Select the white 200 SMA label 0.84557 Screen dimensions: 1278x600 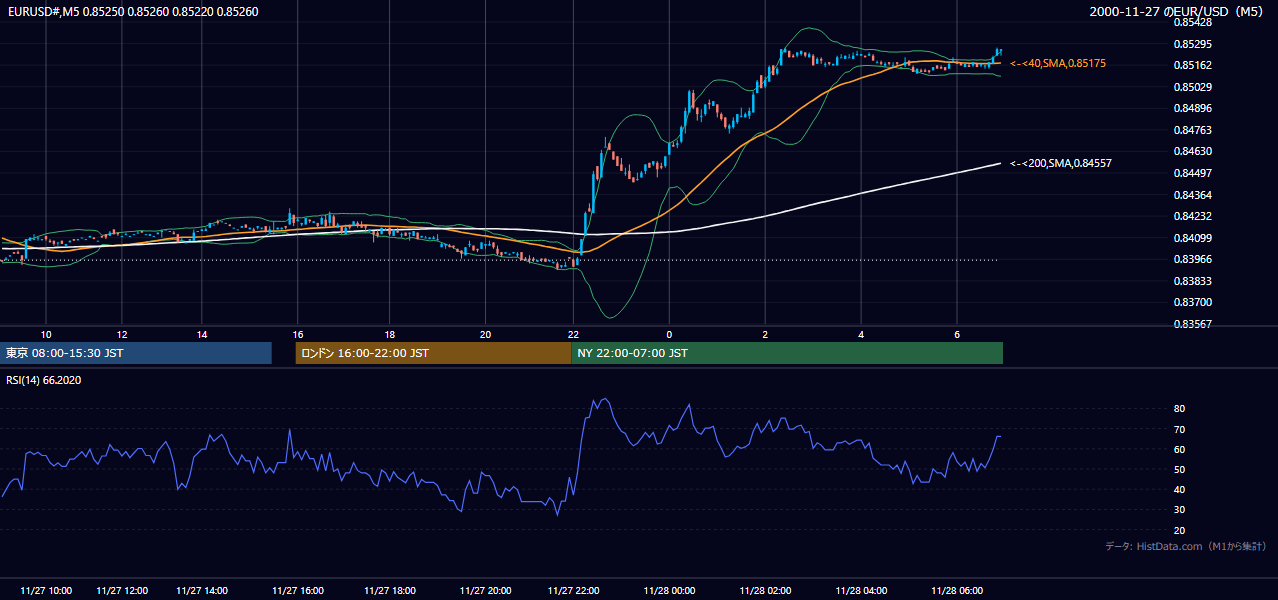tap(1061, 163)
